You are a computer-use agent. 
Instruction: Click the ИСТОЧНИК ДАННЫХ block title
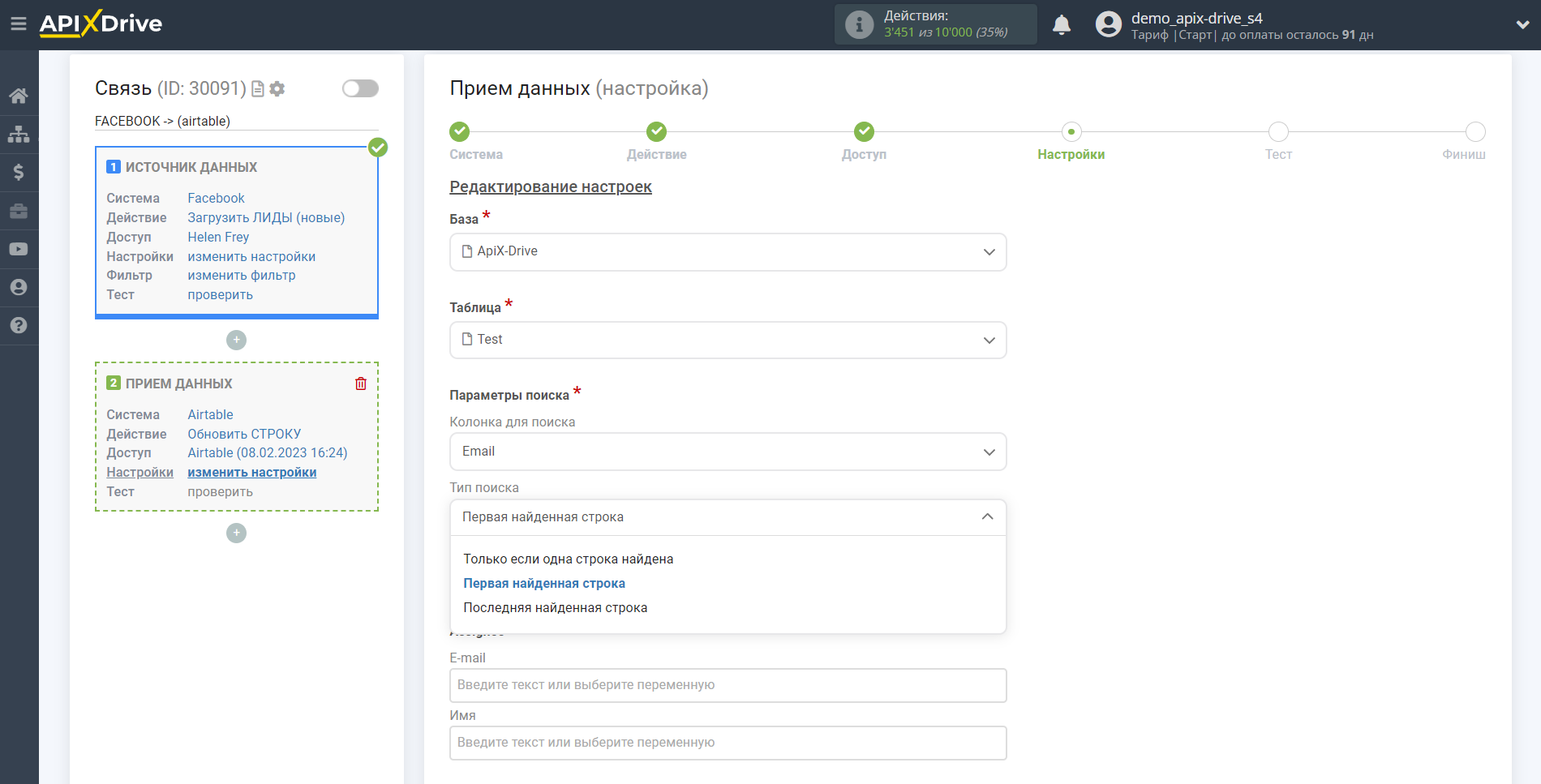(191, 167)
